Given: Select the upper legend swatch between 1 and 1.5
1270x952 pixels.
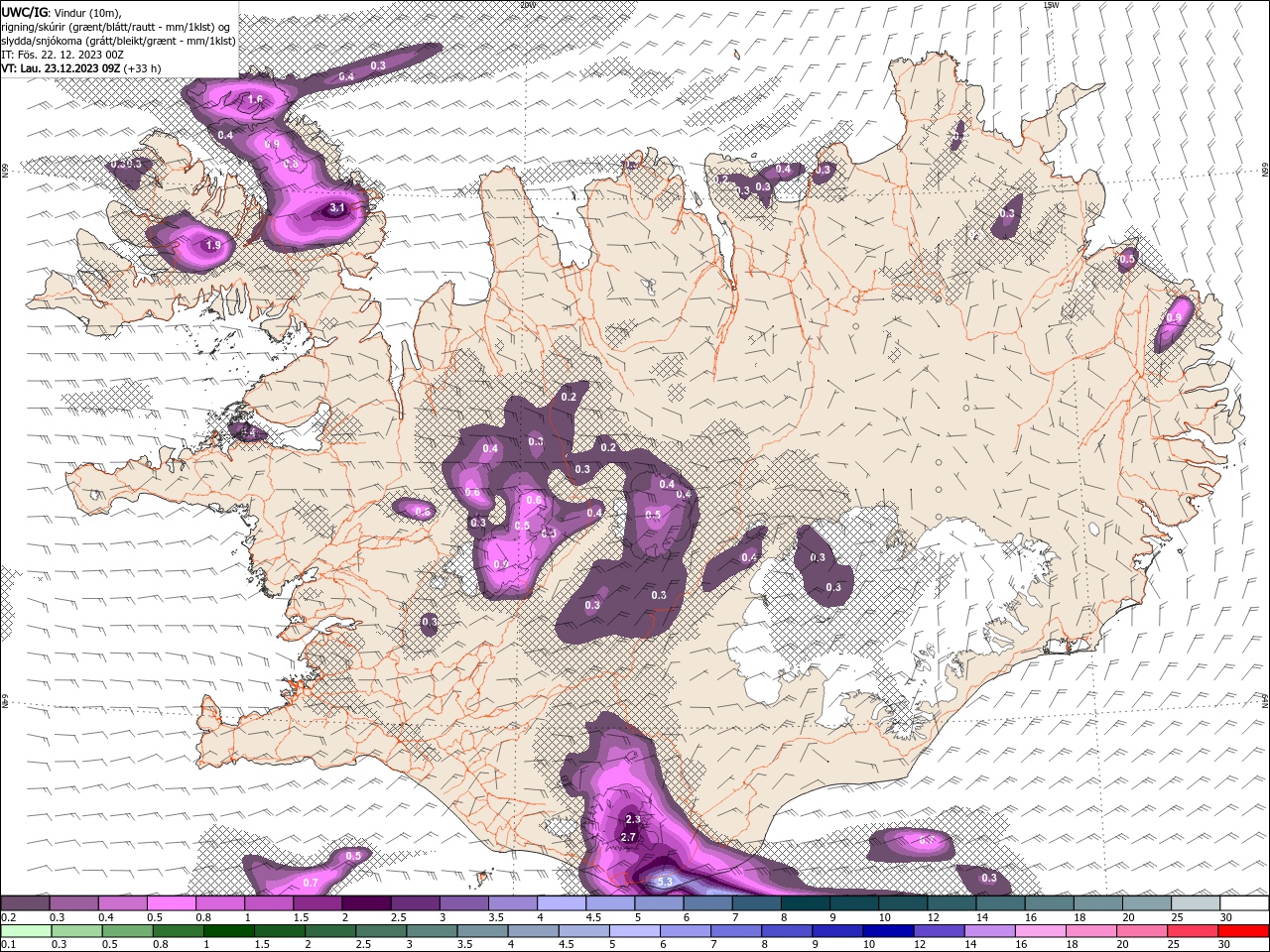Looking at the screenshot, I should 269,903.
